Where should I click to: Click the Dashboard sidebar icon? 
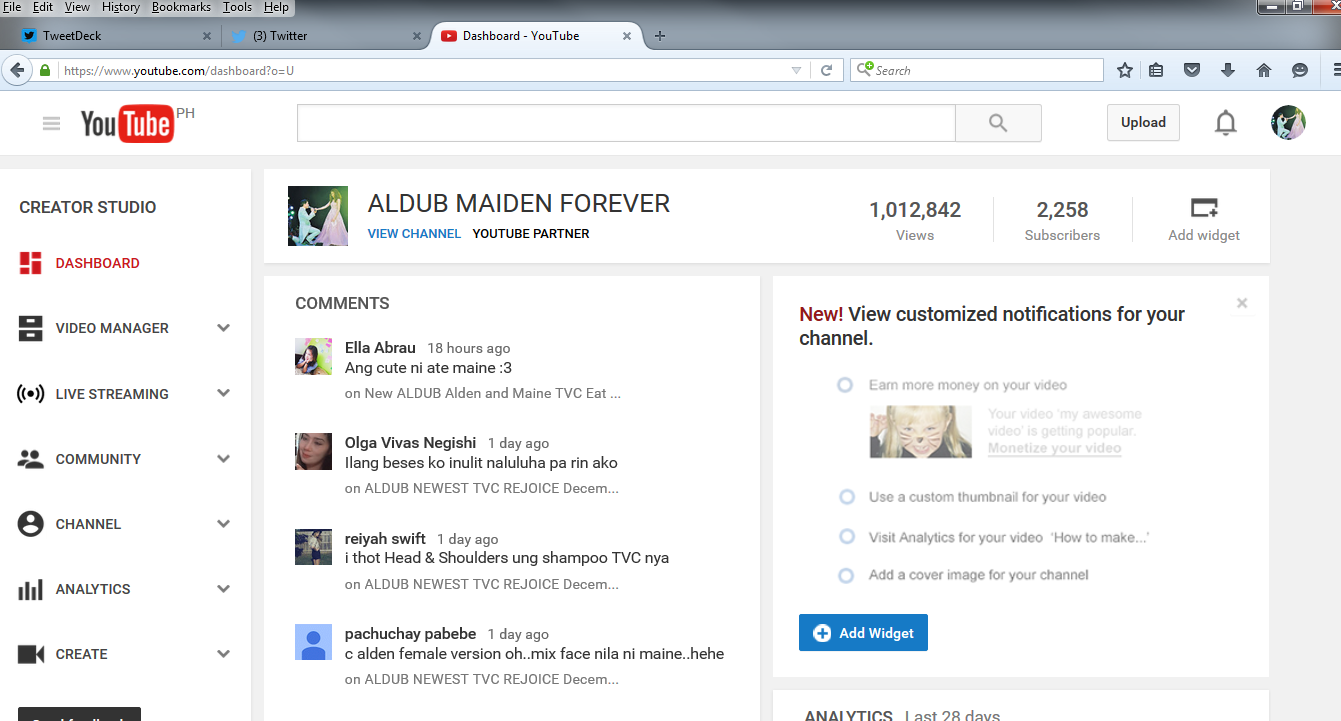[x=31, y=263]
